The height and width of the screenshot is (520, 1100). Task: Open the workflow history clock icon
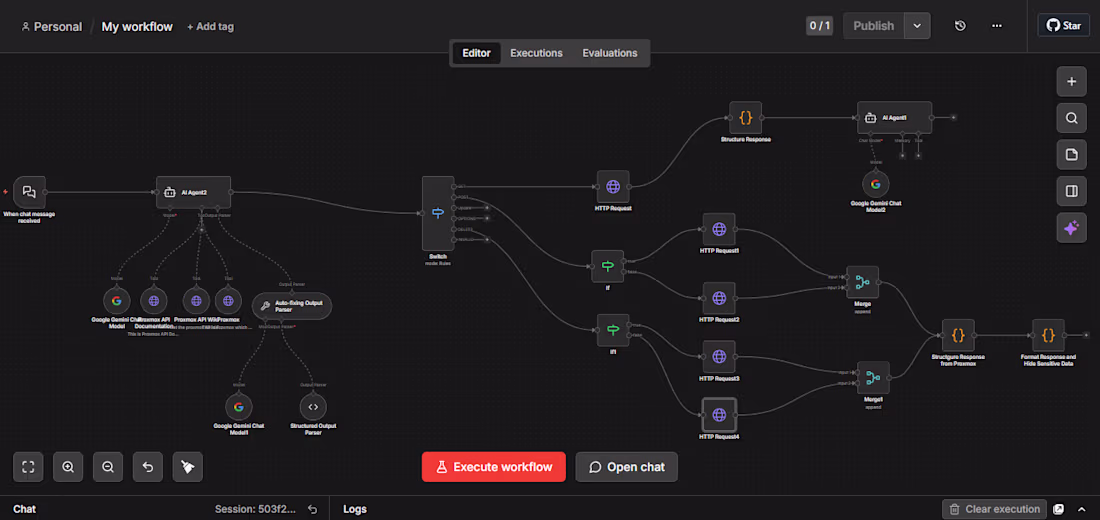[960, 26]
